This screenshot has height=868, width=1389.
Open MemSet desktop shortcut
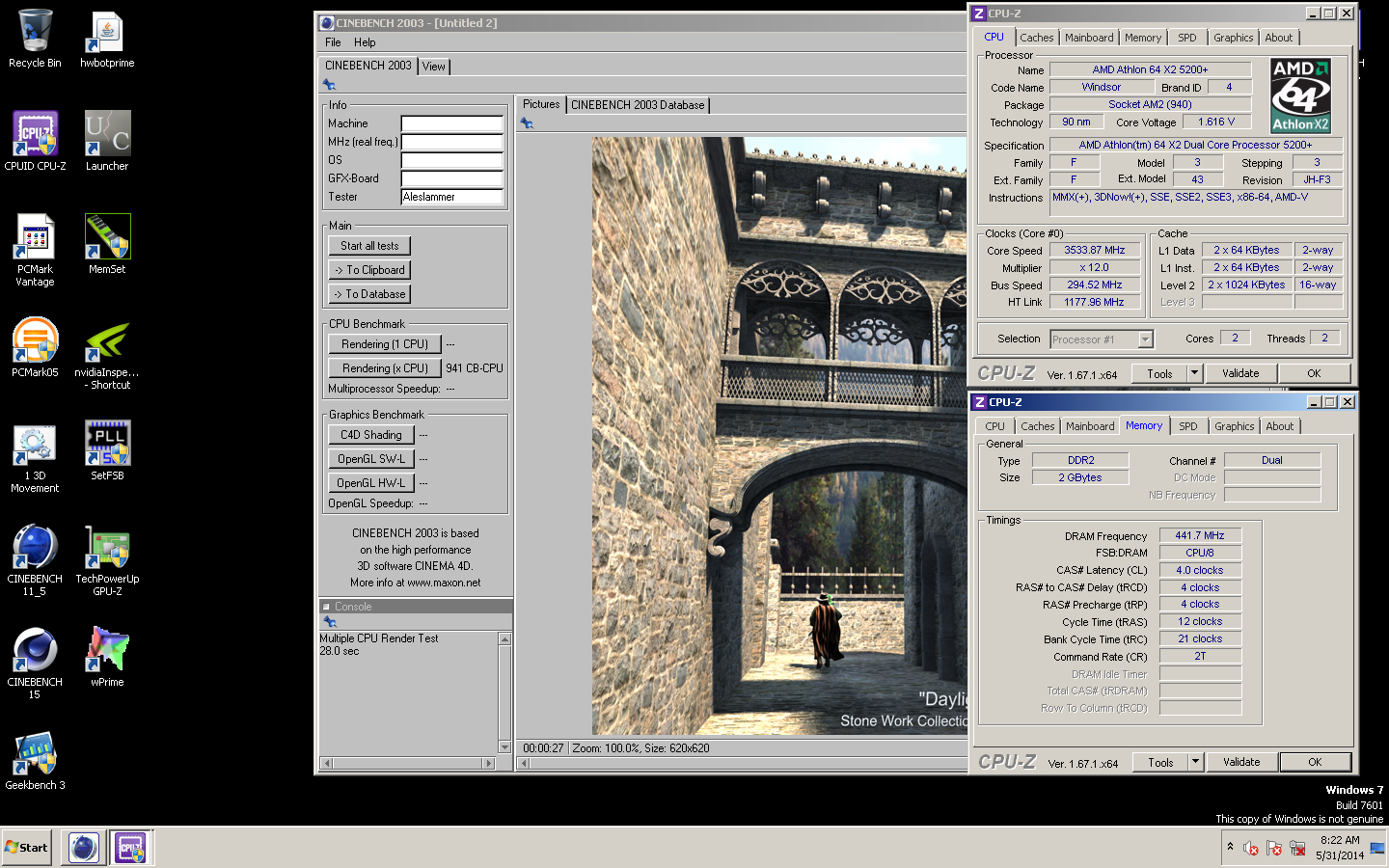pyautogui.click(x=107, y=245)
